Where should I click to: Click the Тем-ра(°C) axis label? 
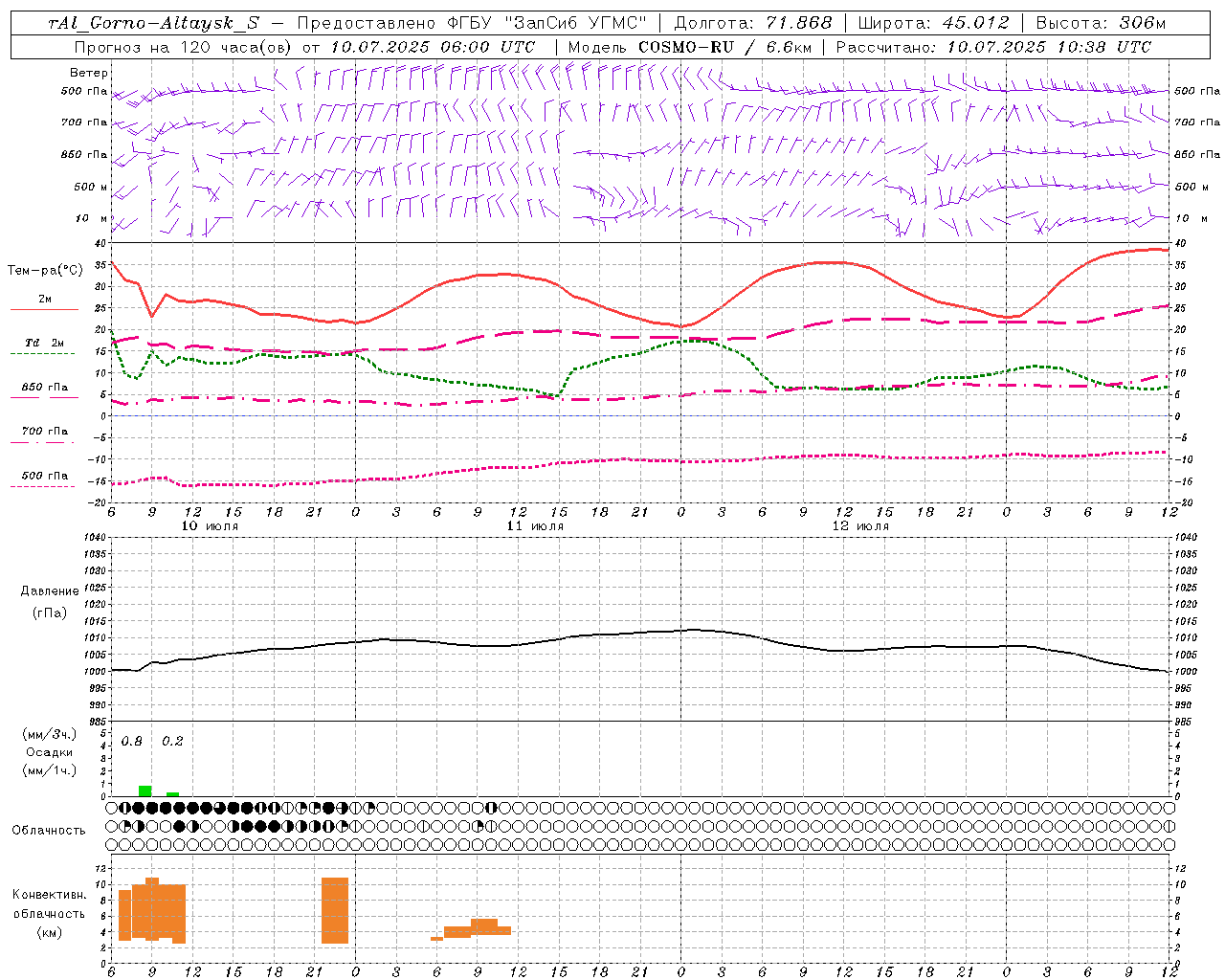(x=45, y=271)
